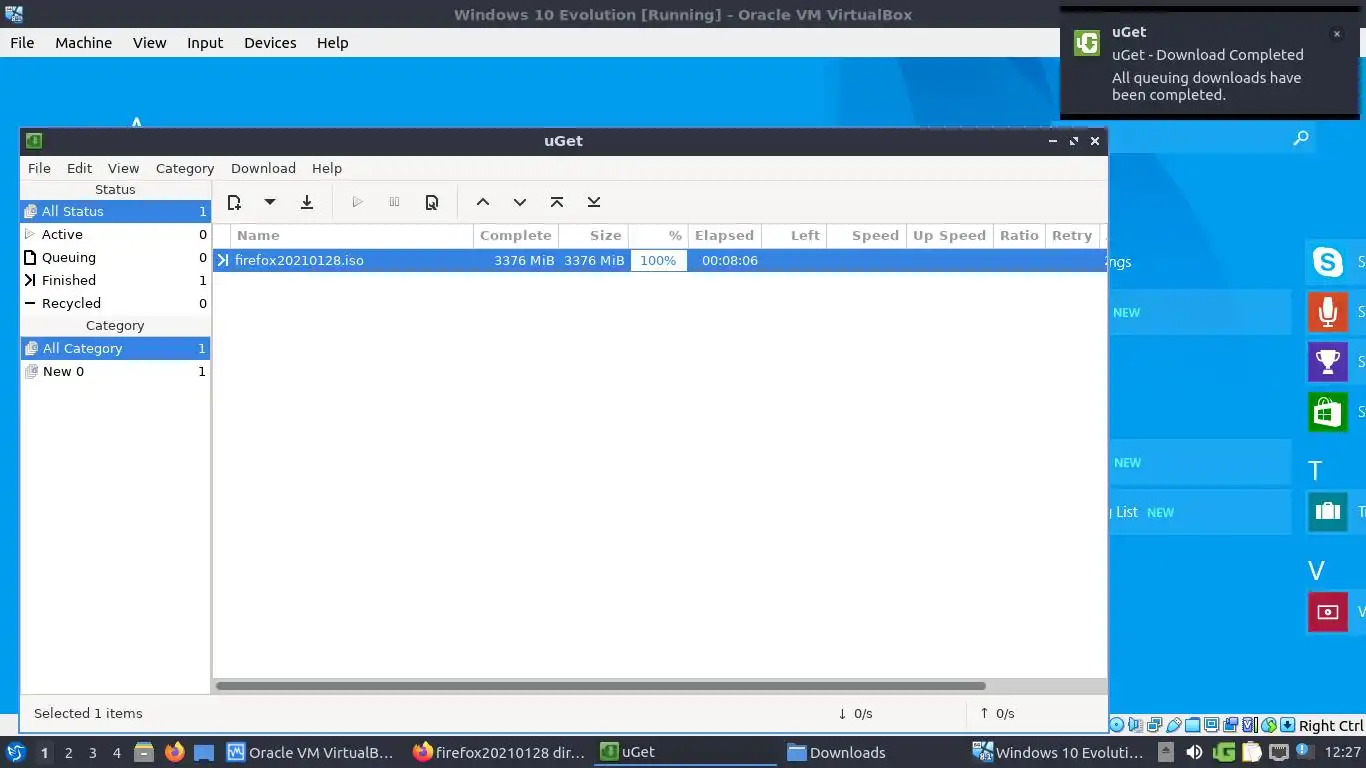Switch to workspace 2 in the taskbar

tap(68, 753)
